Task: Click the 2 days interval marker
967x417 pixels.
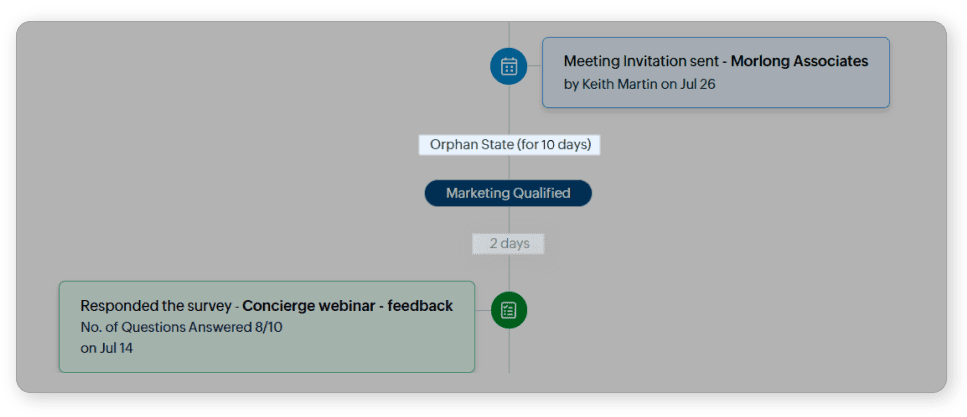Action: click(508, 243)
